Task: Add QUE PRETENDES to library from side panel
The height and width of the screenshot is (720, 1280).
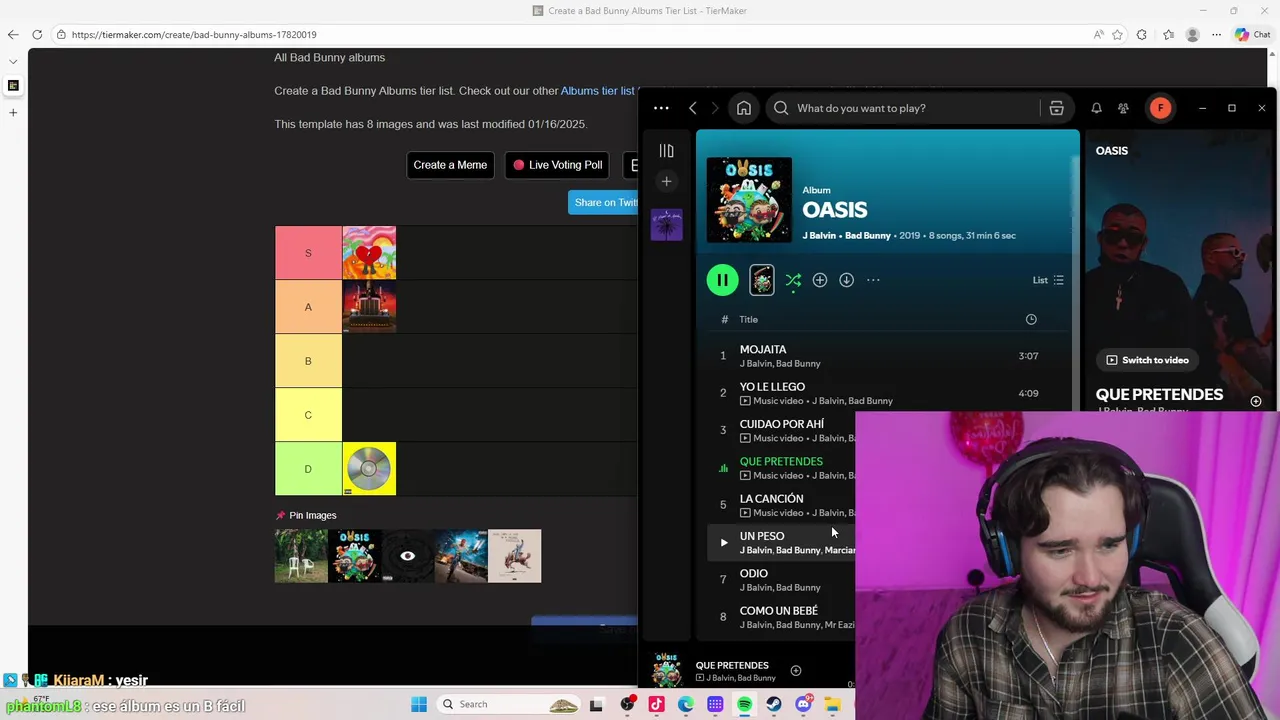Action: pyautogui.click(x=1256, y=401)
